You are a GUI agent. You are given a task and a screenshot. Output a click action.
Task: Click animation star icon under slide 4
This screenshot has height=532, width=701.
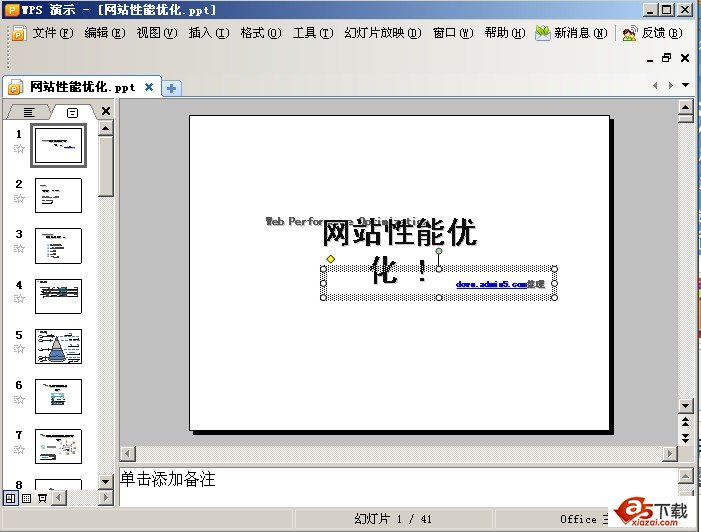(x=19, y=299)
